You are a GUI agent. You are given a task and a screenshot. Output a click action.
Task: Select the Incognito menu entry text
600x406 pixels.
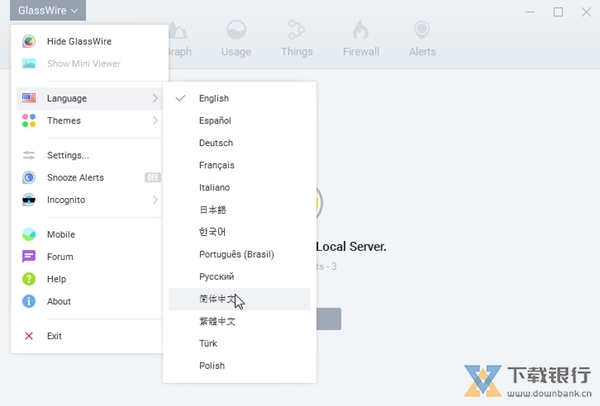[x=66, y=200]
